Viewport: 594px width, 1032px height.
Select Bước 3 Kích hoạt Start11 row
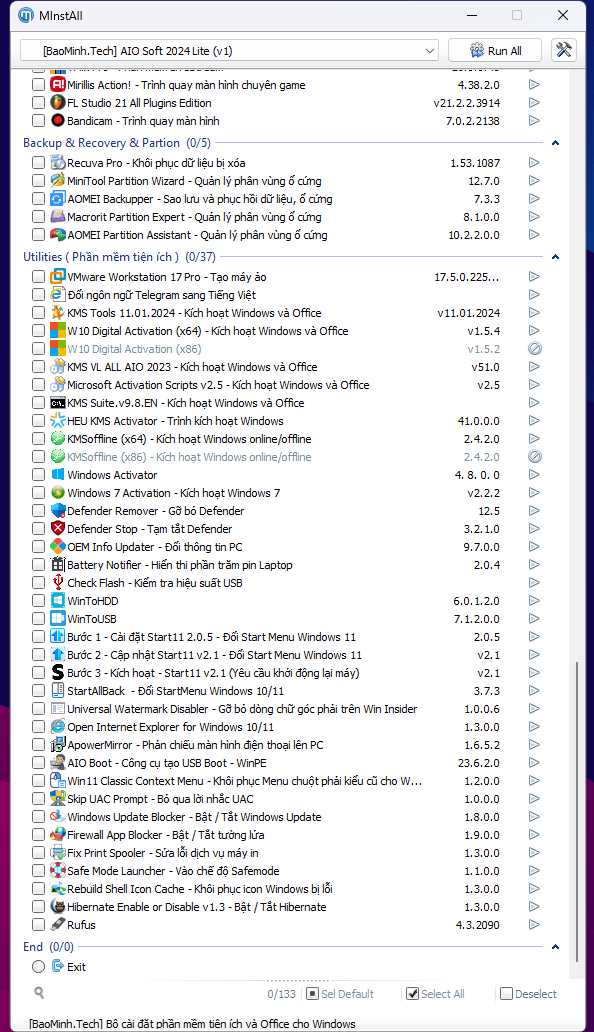tap(213, 673)
